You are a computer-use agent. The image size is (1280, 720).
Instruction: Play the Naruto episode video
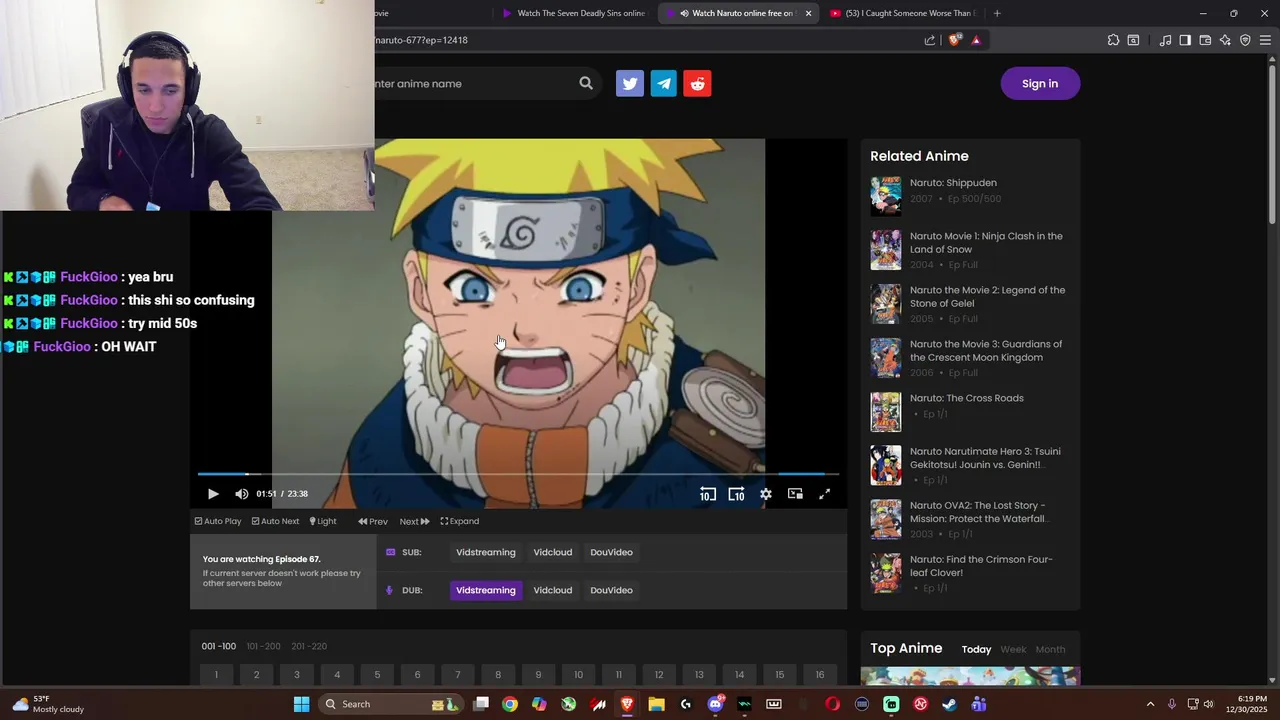(x=213, y=494)
